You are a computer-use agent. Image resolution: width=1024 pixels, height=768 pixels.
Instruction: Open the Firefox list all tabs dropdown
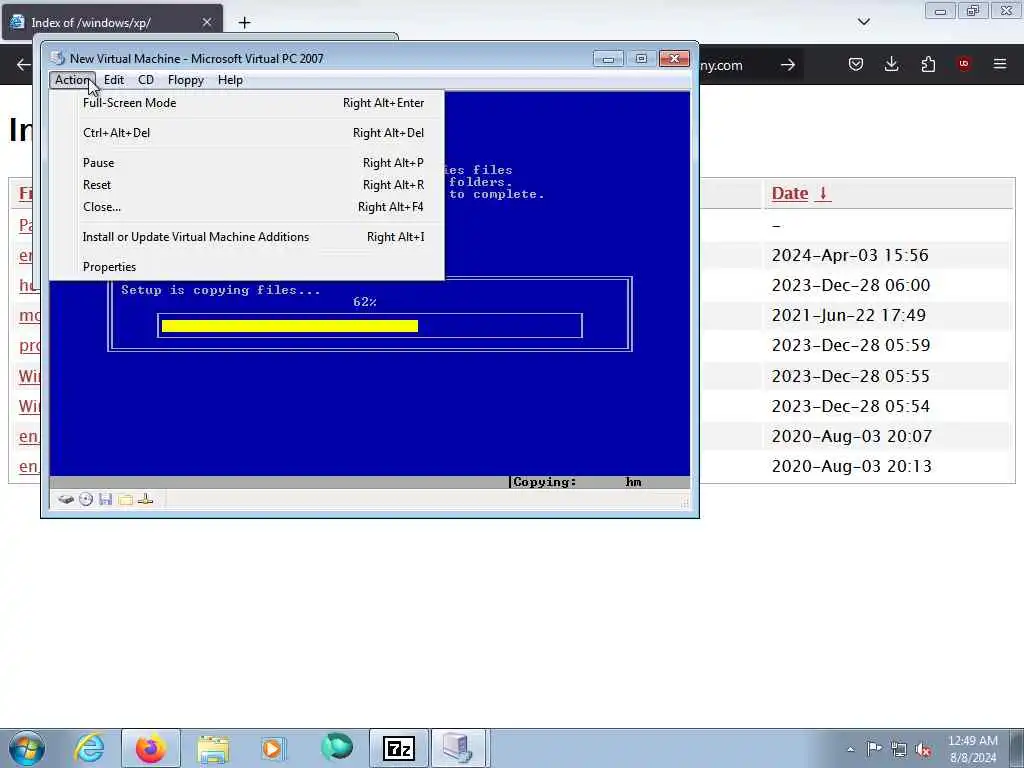[863, 22]
